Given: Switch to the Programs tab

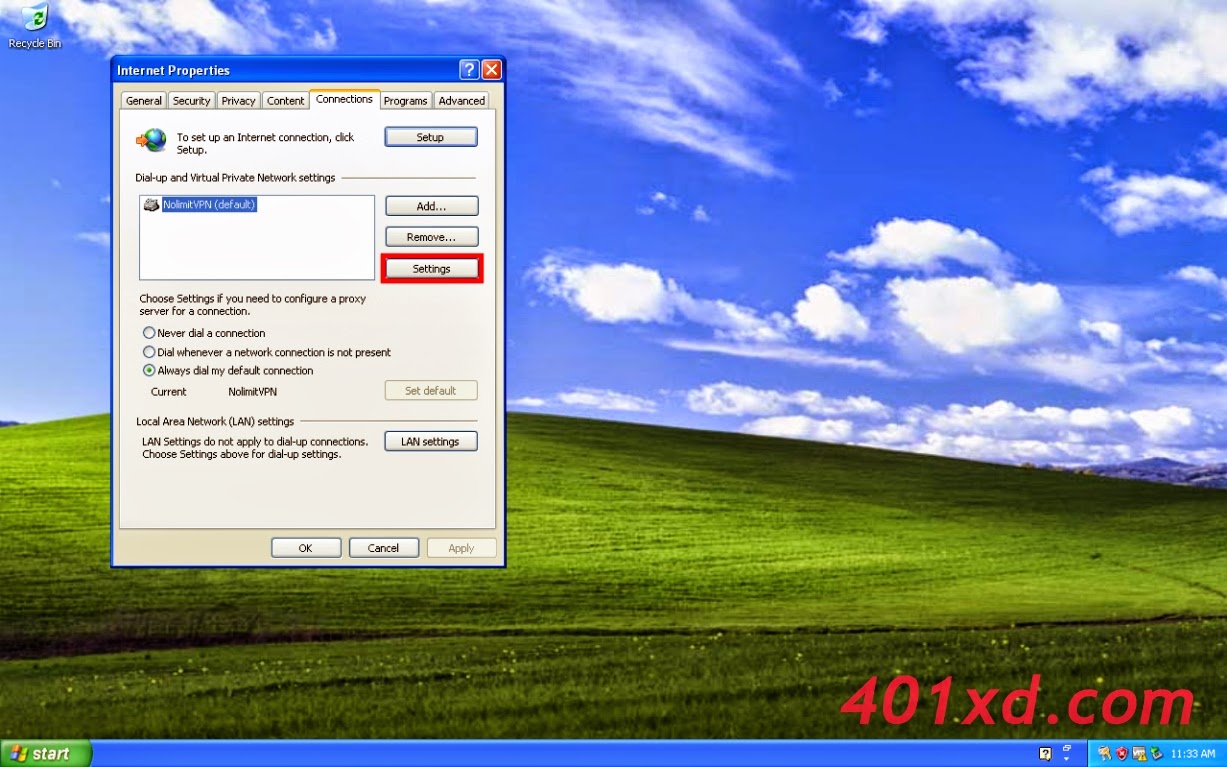Looking at the screenshot, I should [x=406, y=101].
